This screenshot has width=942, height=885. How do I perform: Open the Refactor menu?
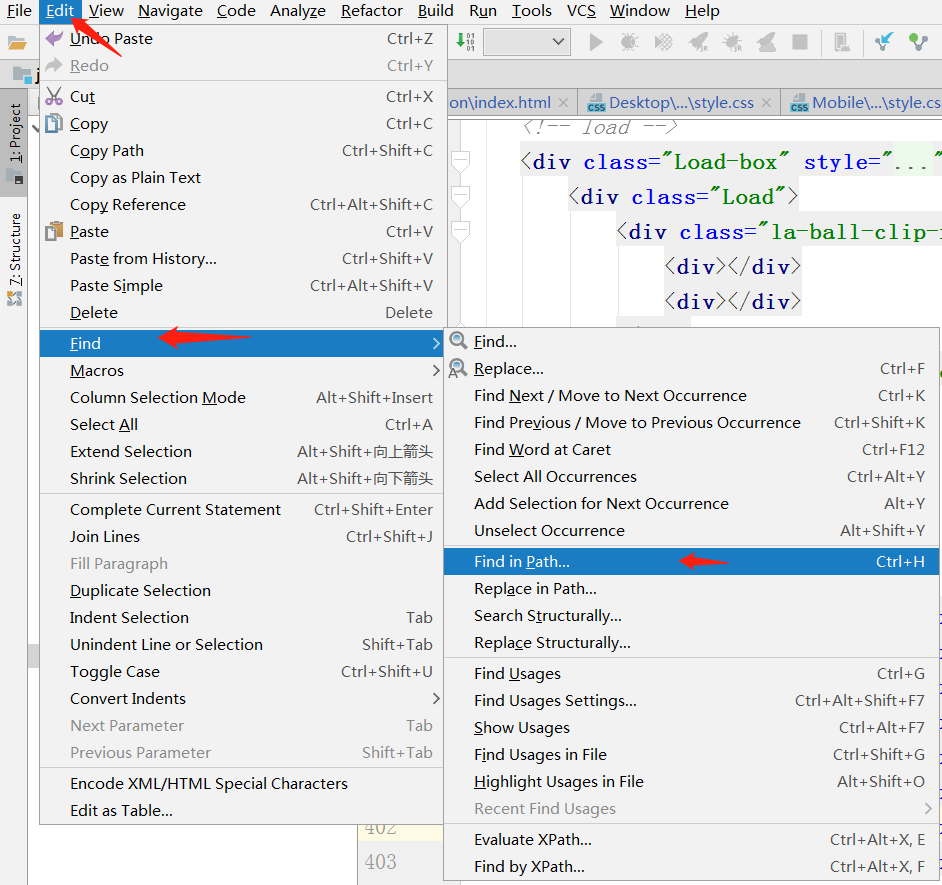tap(371, 11)
